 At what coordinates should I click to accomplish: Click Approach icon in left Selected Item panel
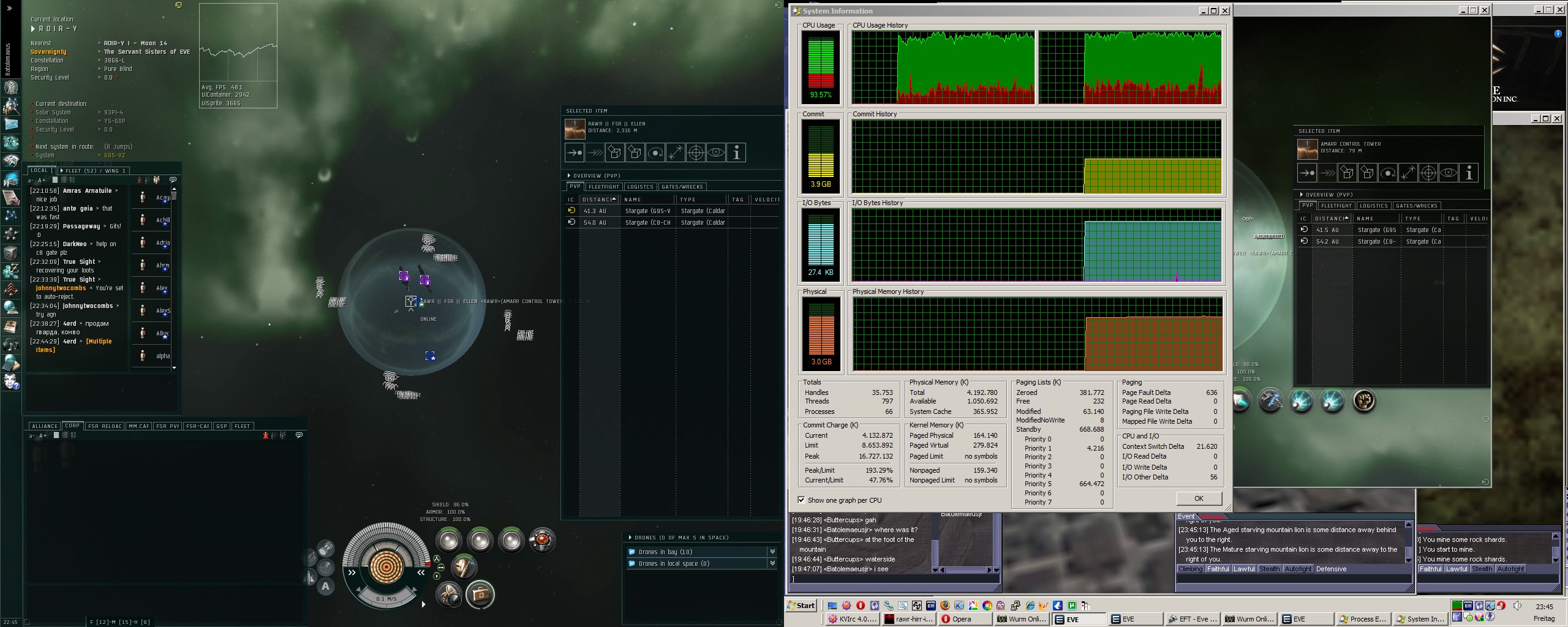(x=575, y=152)
